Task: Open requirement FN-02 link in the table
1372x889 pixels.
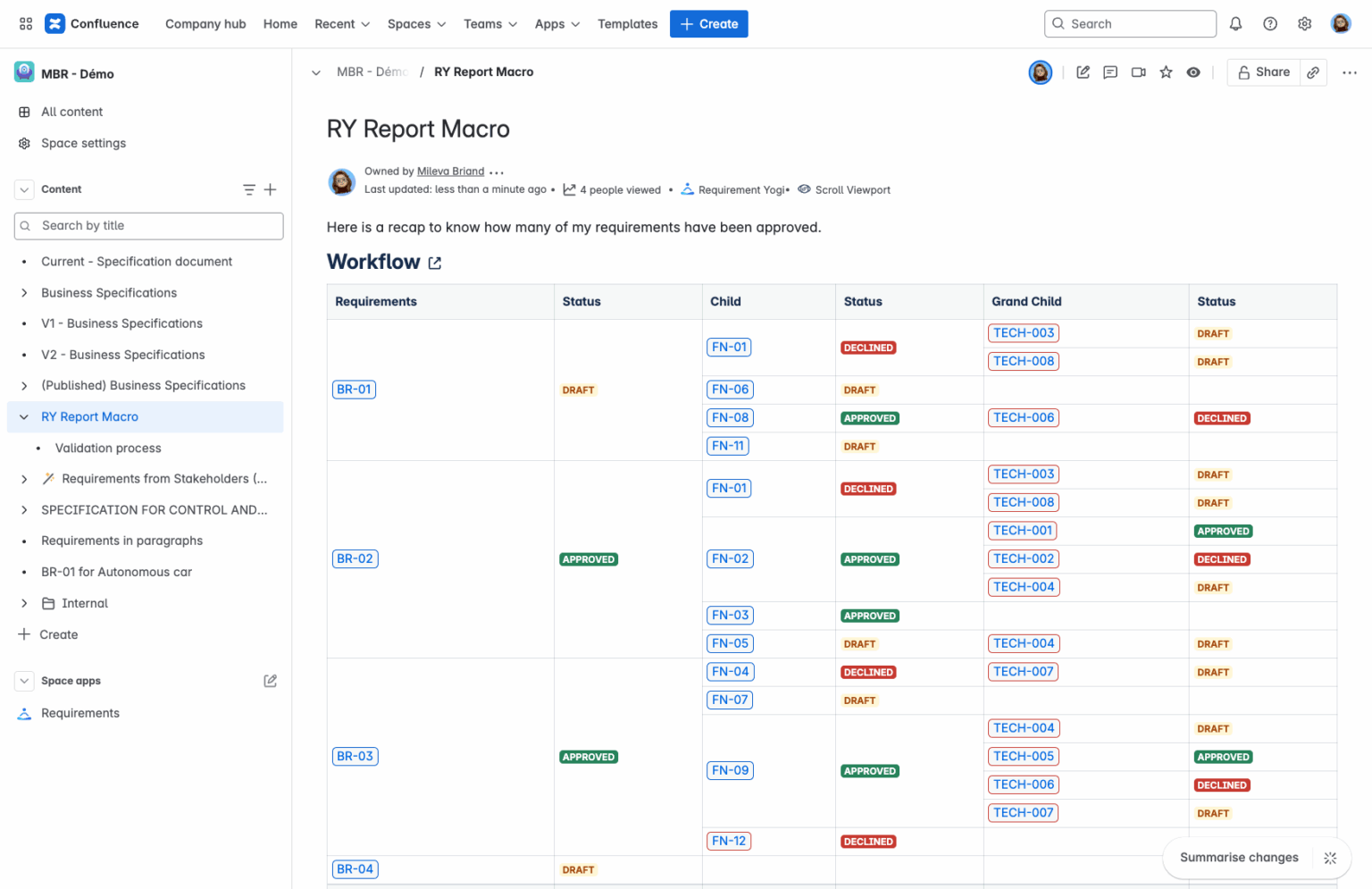Action: pos(730,558)
